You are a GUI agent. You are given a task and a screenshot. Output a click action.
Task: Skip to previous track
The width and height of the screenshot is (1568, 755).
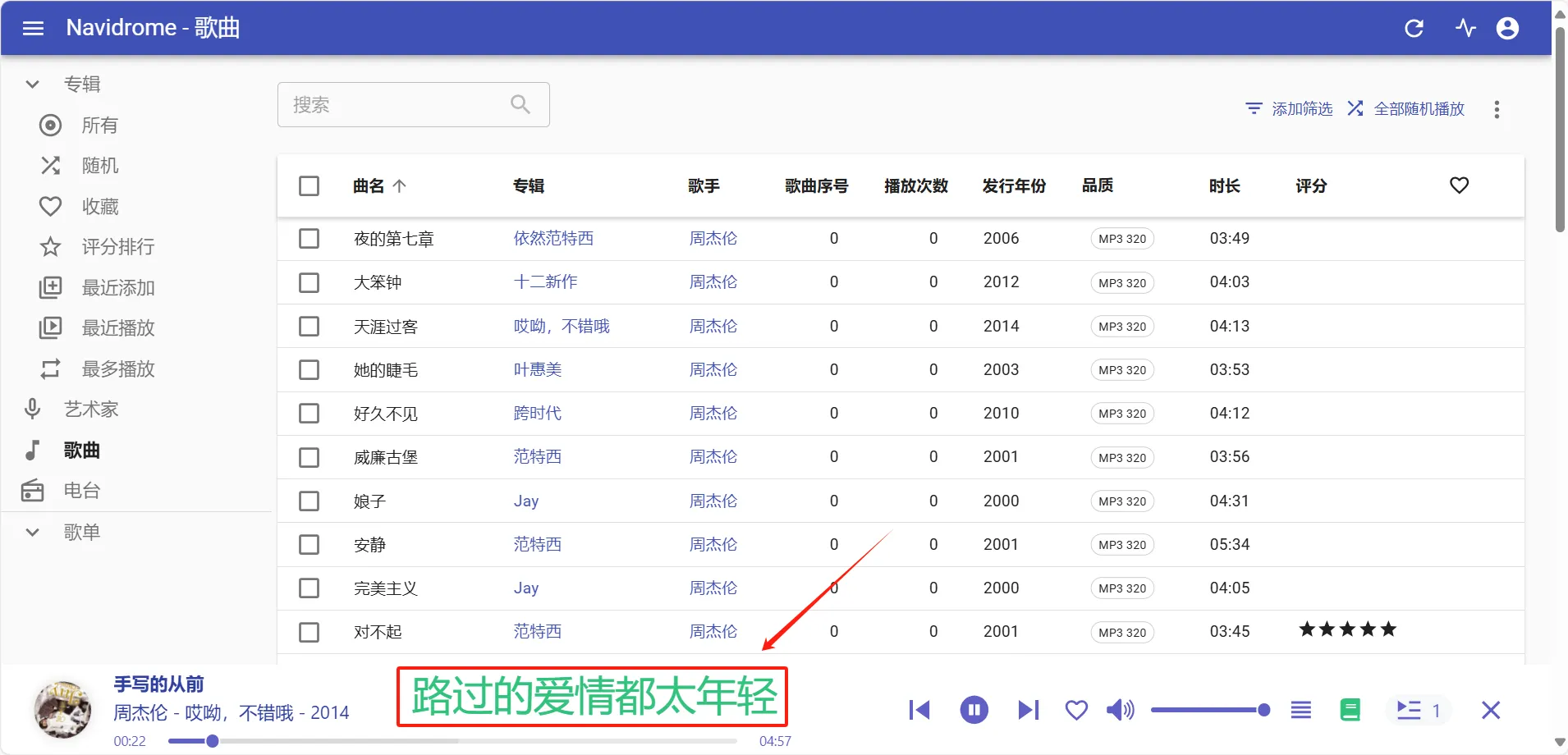[919, 710]
